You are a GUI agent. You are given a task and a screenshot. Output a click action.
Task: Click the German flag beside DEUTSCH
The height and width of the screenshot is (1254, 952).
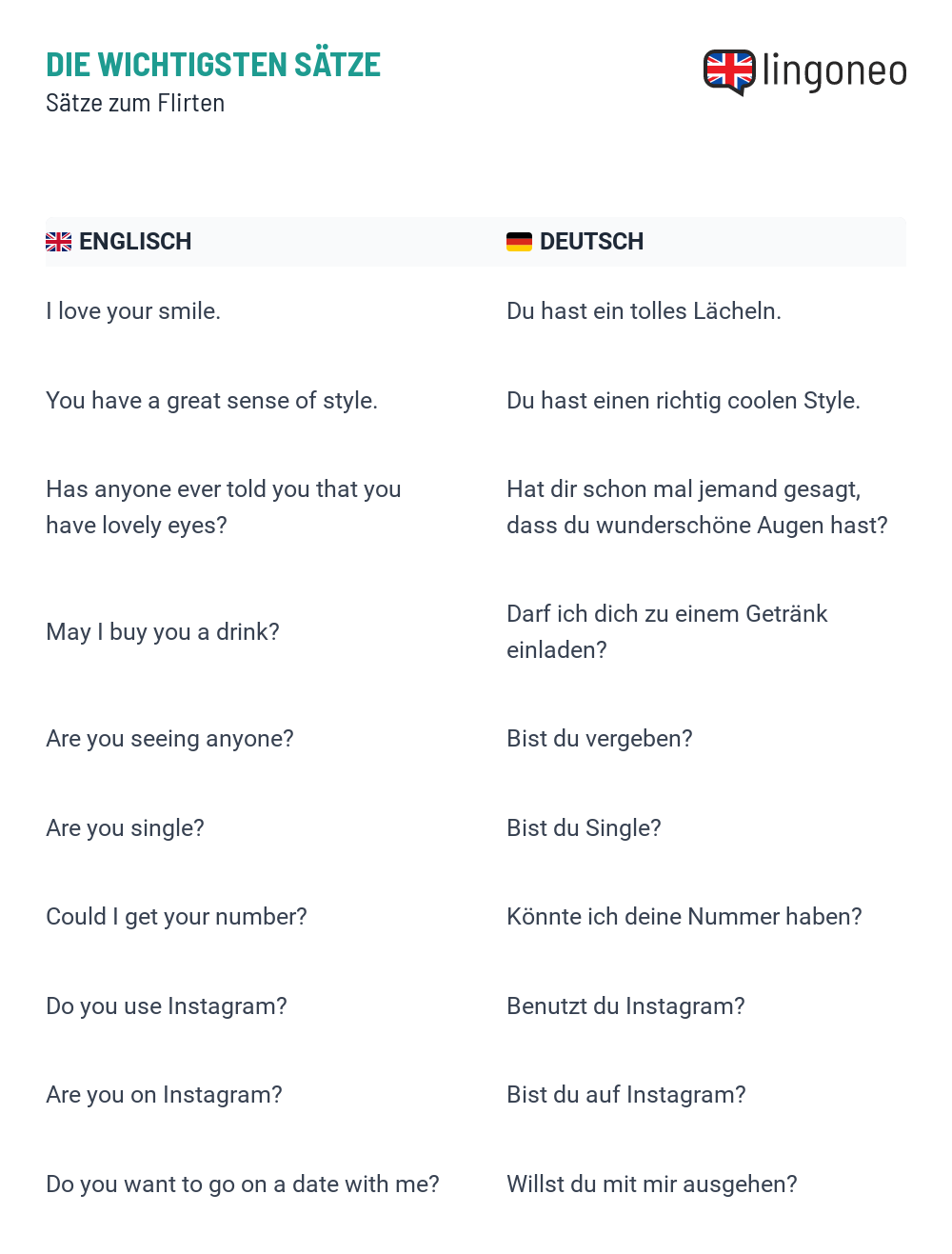[519, 242]
